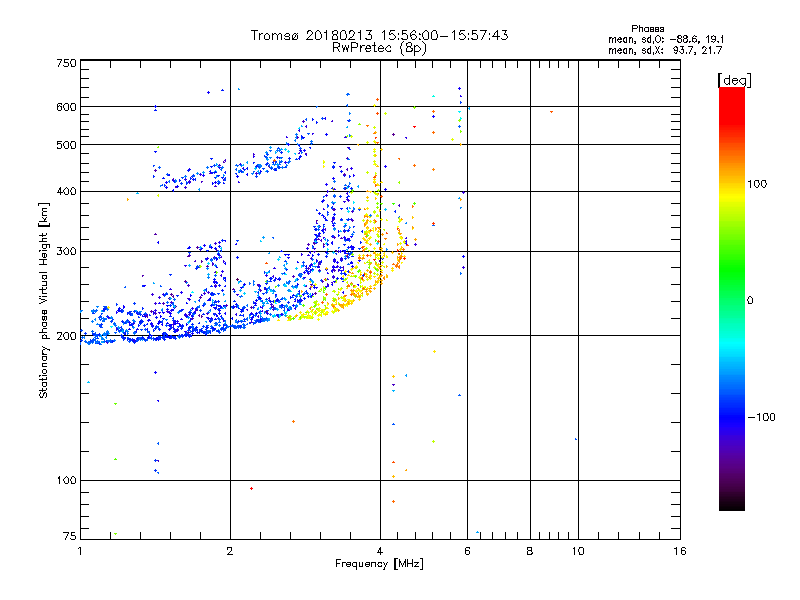The height and width of the screenshot is (600, 800).
Task: Click the '400' height tick label
Action: pos(66,191)
